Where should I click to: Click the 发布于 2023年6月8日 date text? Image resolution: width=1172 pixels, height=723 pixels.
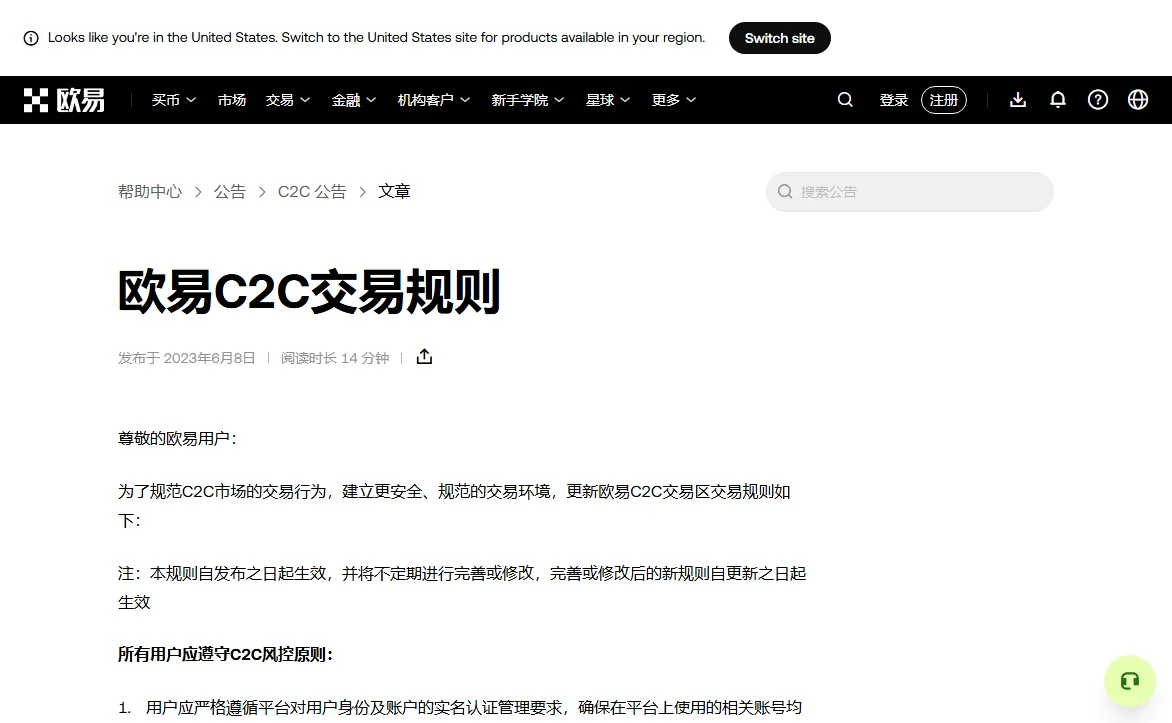pos(186,358)
